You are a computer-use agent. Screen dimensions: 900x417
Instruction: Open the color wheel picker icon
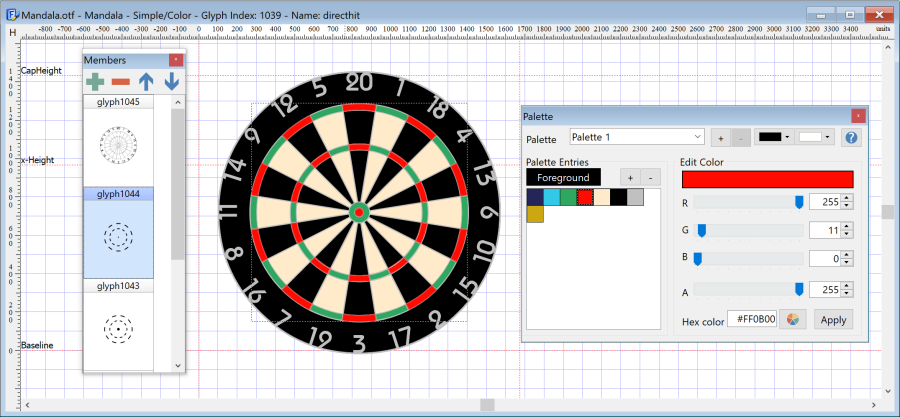pos(793,319)
